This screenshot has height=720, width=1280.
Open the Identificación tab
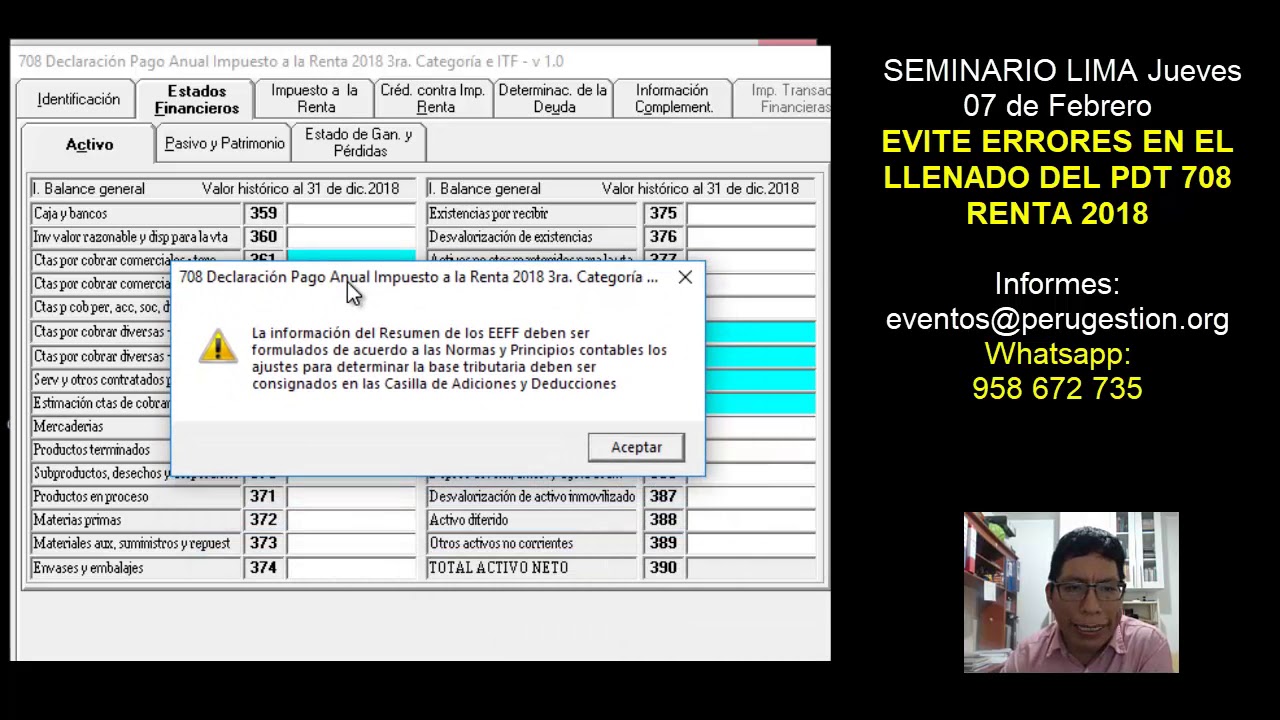pos(78,99)
